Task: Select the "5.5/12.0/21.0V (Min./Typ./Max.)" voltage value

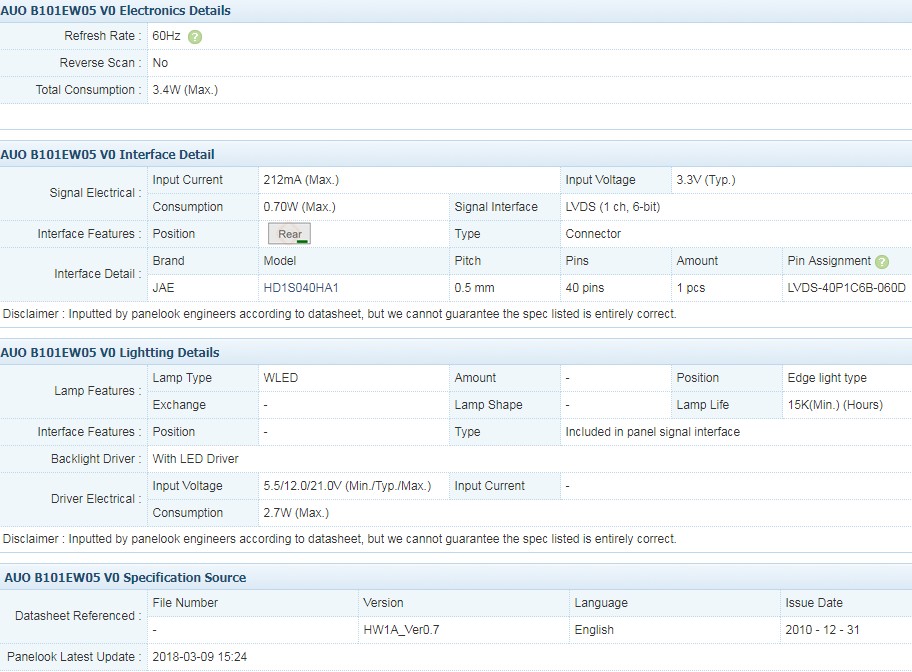Action: pos(347,486)
